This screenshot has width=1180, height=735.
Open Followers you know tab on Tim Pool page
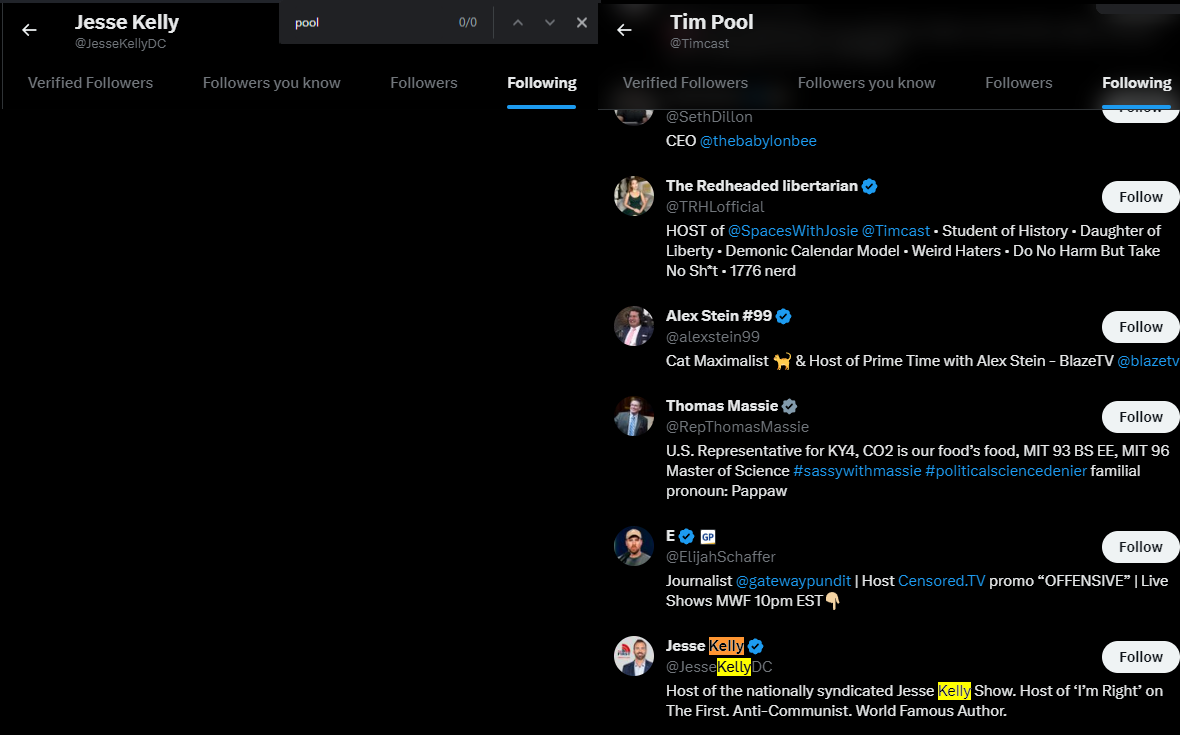click(x=867, y=83)
